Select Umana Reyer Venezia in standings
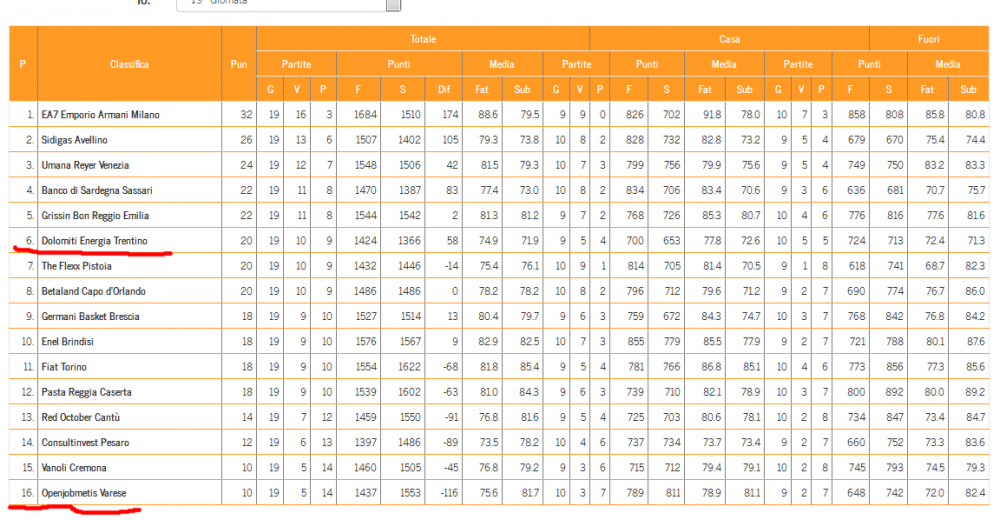1000x520 pixels. click(85, 165)
